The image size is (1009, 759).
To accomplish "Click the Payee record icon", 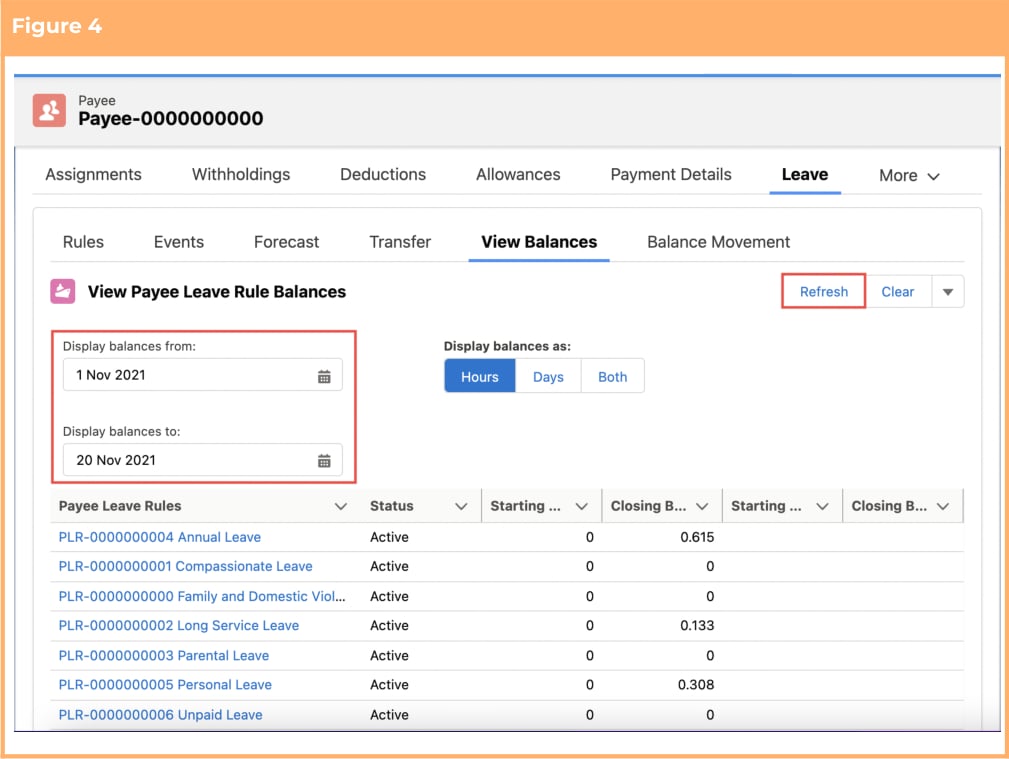I will click(50, 110).
